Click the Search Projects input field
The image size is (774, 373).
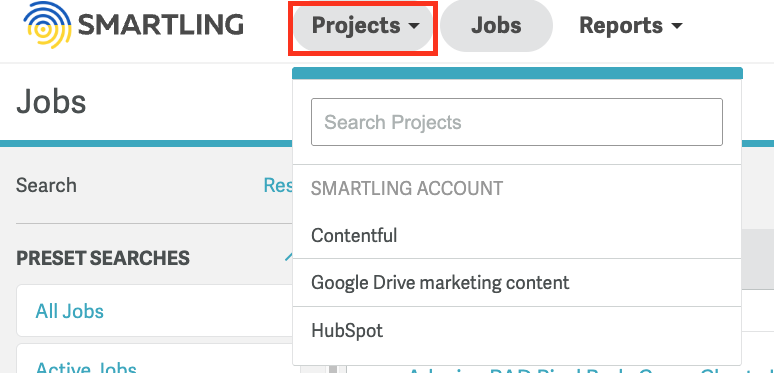[517, 122]
